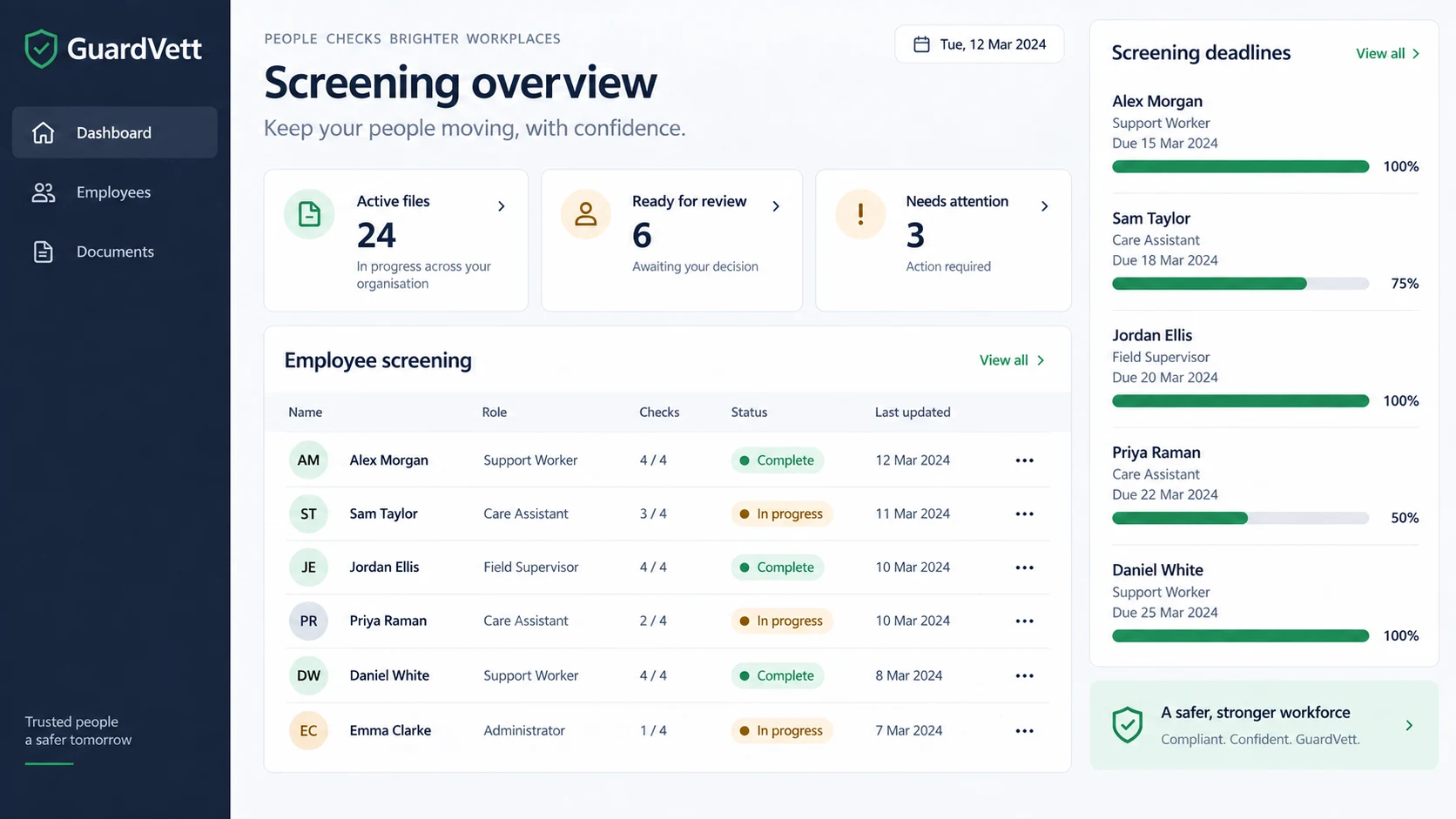The height and width of the screenshot is (819, 1456).
Task: Click the 7 Mar 2024 last updated date
Action: pos(909,730)
